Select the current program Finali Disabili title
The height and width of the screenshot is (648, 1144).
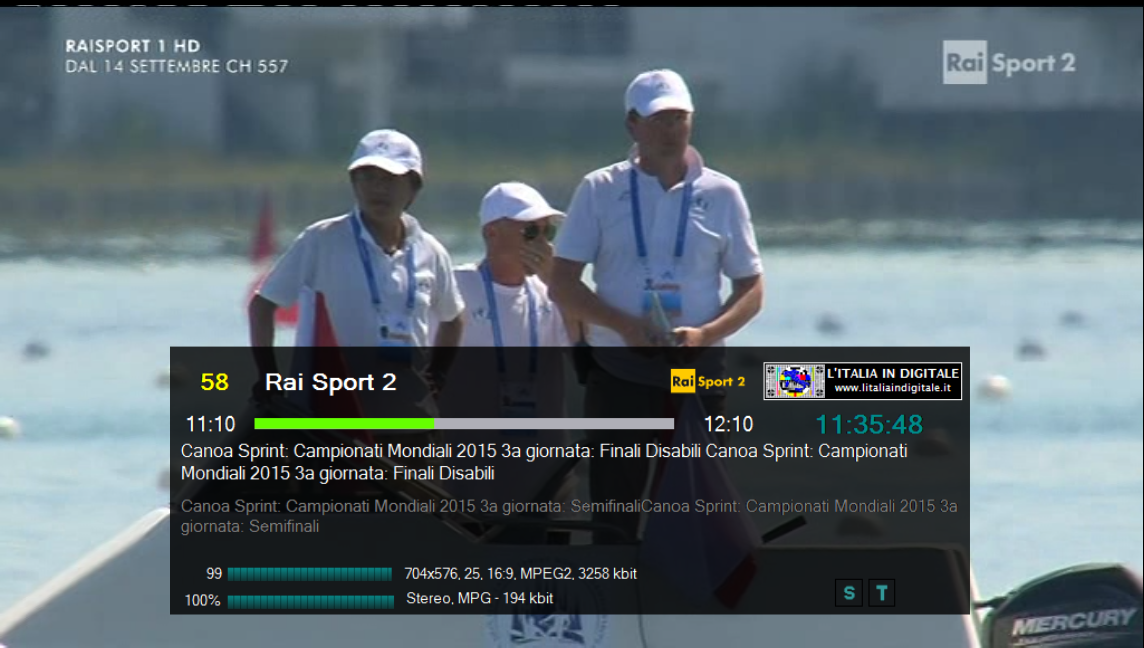(x=544, y=462)
